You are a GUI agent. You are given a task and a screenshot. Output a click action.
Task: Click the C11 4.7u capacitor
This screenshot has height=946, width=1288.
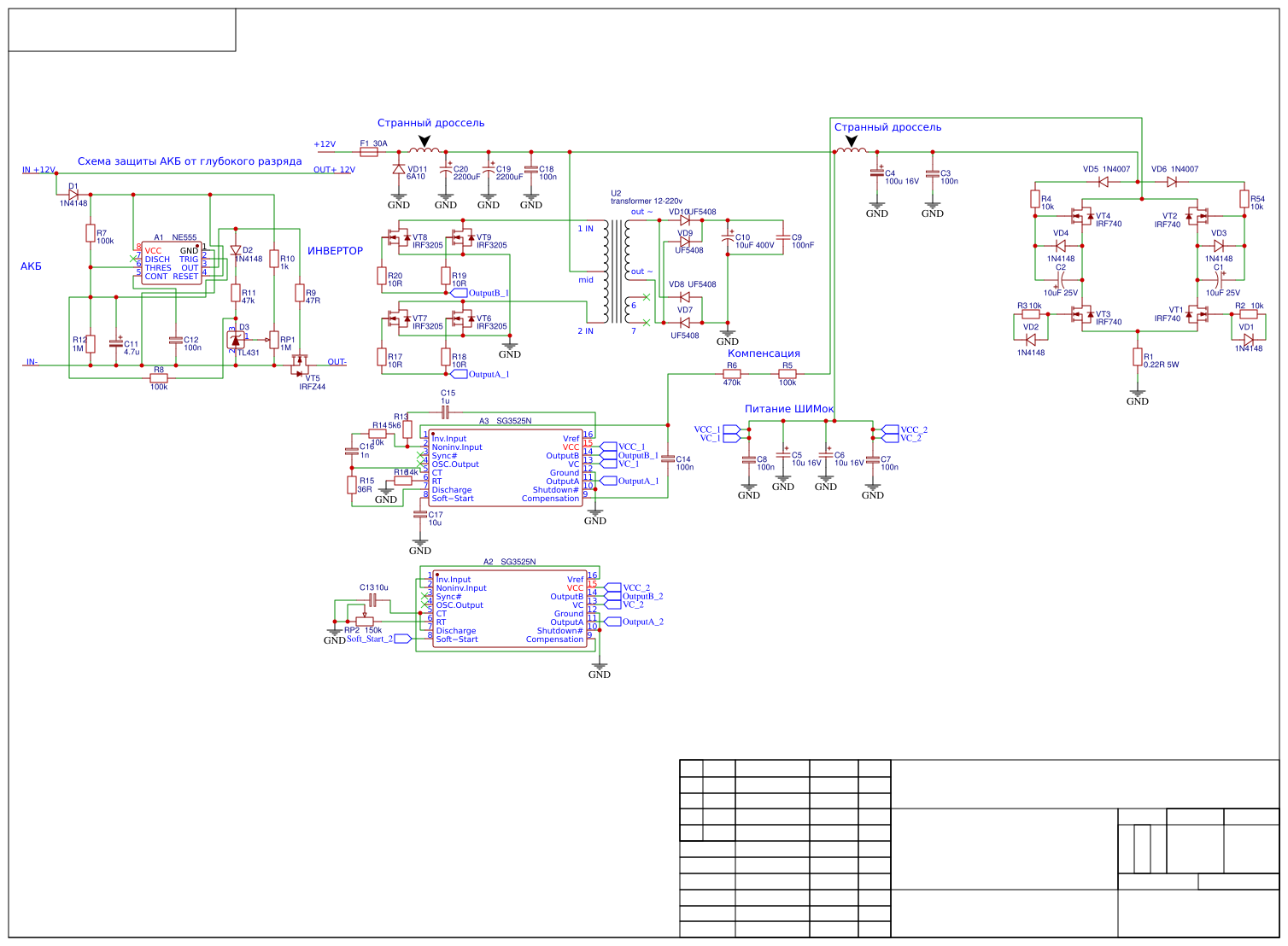pyautogui.click(x=116, y=342)
